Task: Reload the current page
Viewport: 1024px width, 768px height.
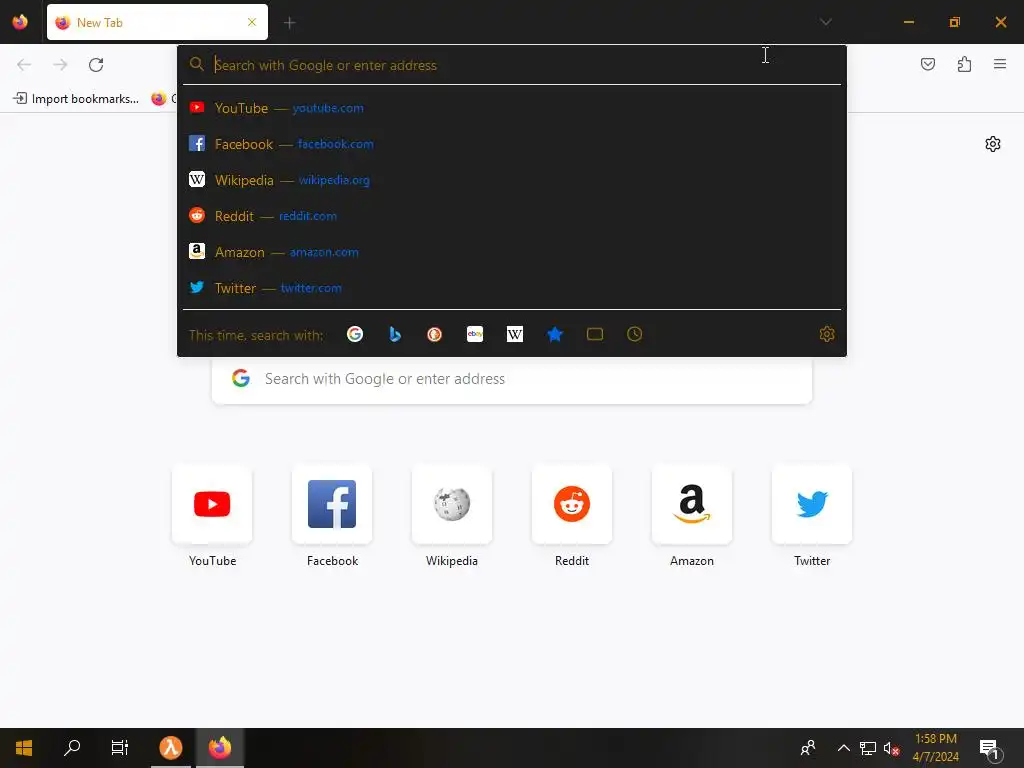Action: click(96, 65)
